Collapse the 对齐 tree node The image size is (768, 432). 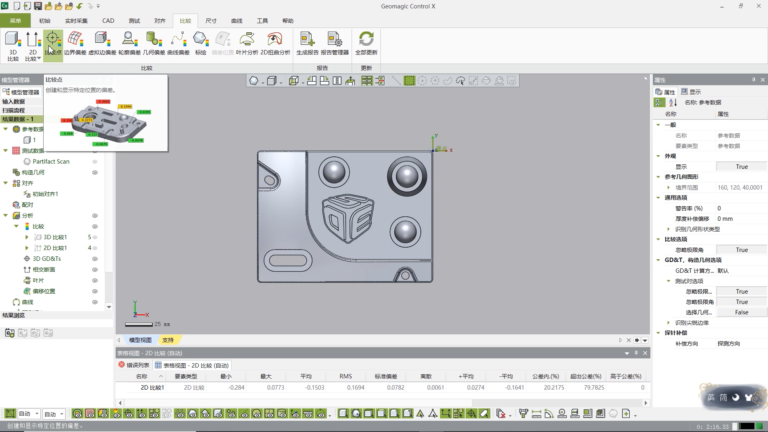6,183
